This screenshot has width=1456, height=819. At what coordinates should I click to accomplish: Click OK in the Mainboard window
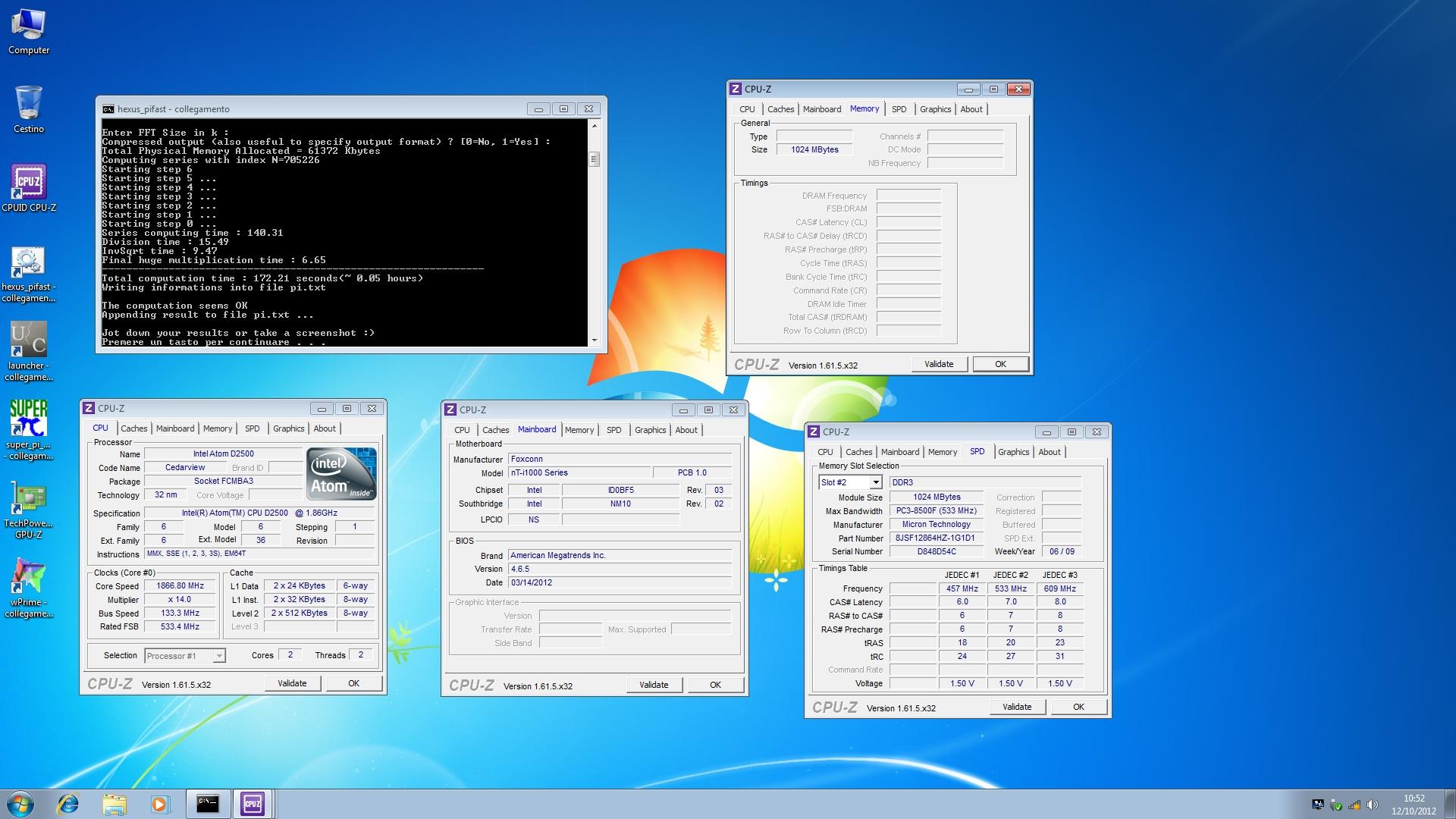(x=715, y=686)
